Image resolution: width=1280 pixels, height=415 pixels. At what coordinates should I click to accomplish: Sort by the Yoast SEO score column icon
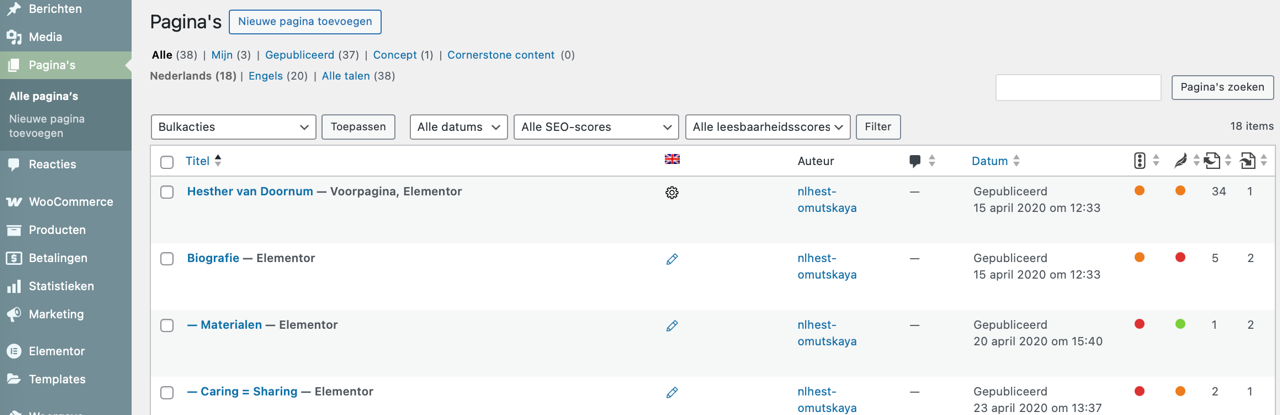click(1140, 161)
